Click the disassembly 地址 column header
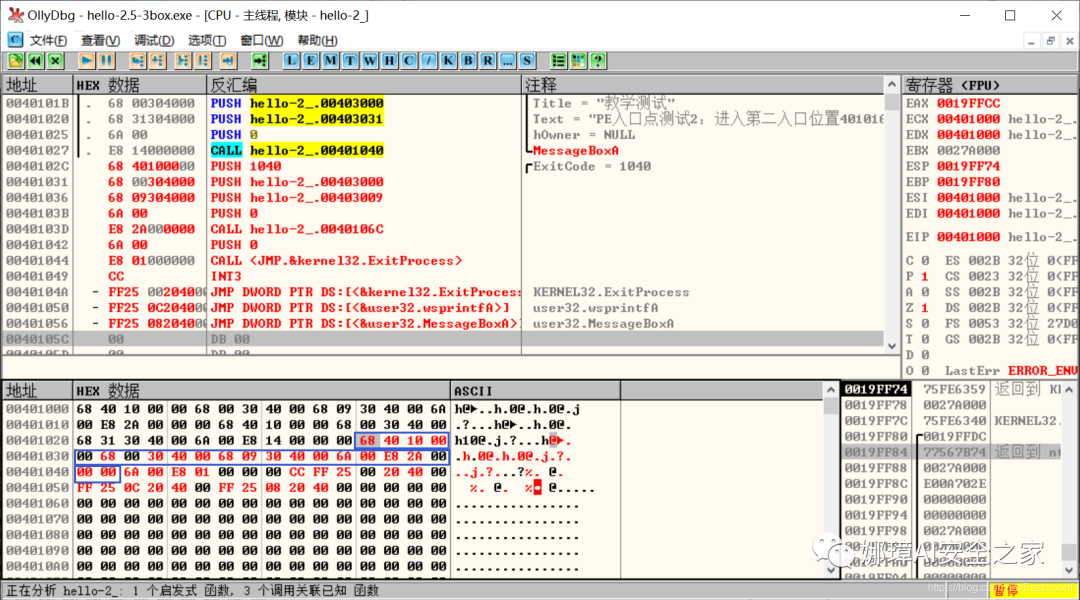The image size is (1080, 600). pos(37,85)
